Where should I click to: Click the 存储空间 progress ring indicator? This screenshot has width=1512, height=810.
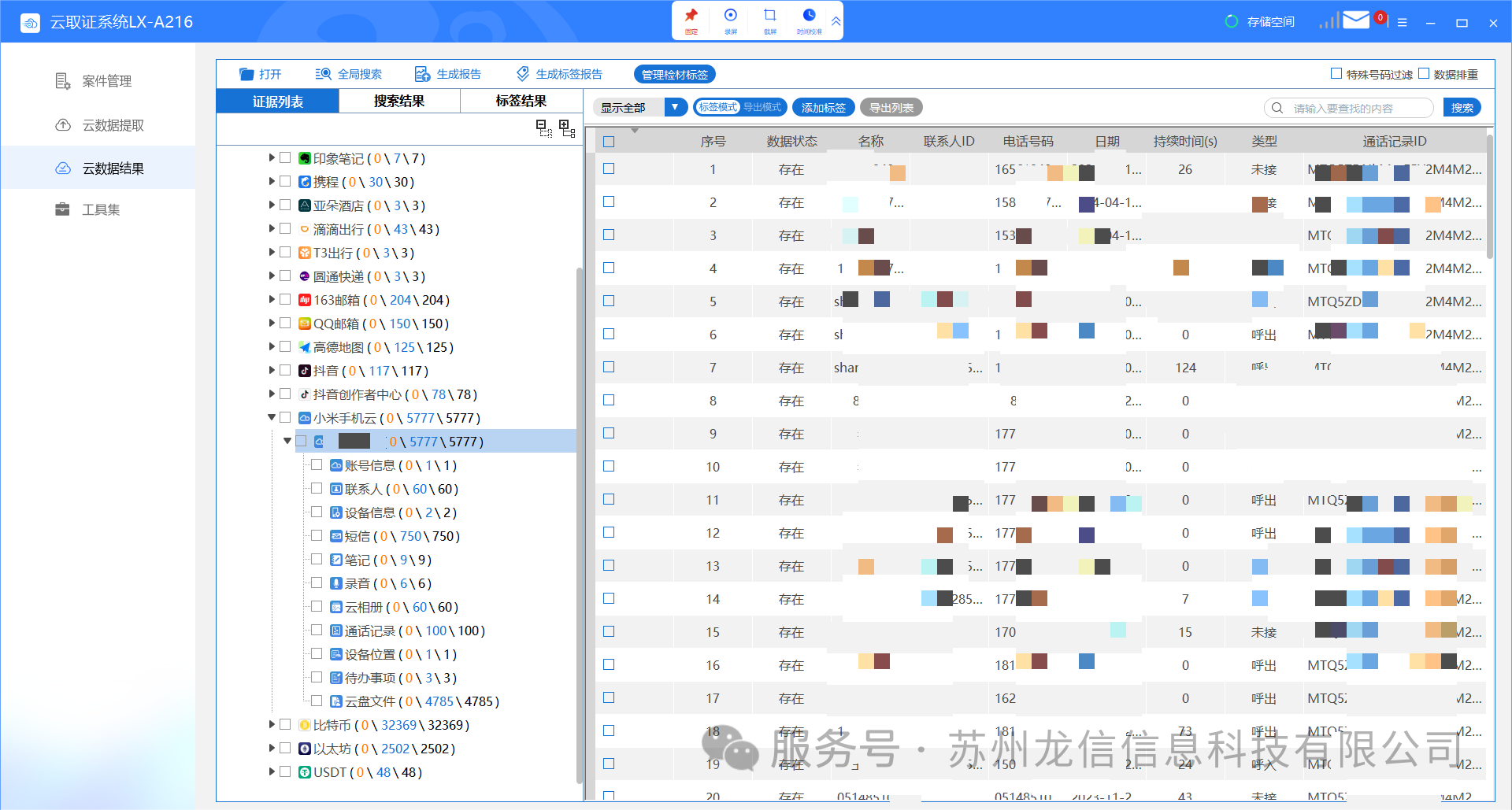1233,21
